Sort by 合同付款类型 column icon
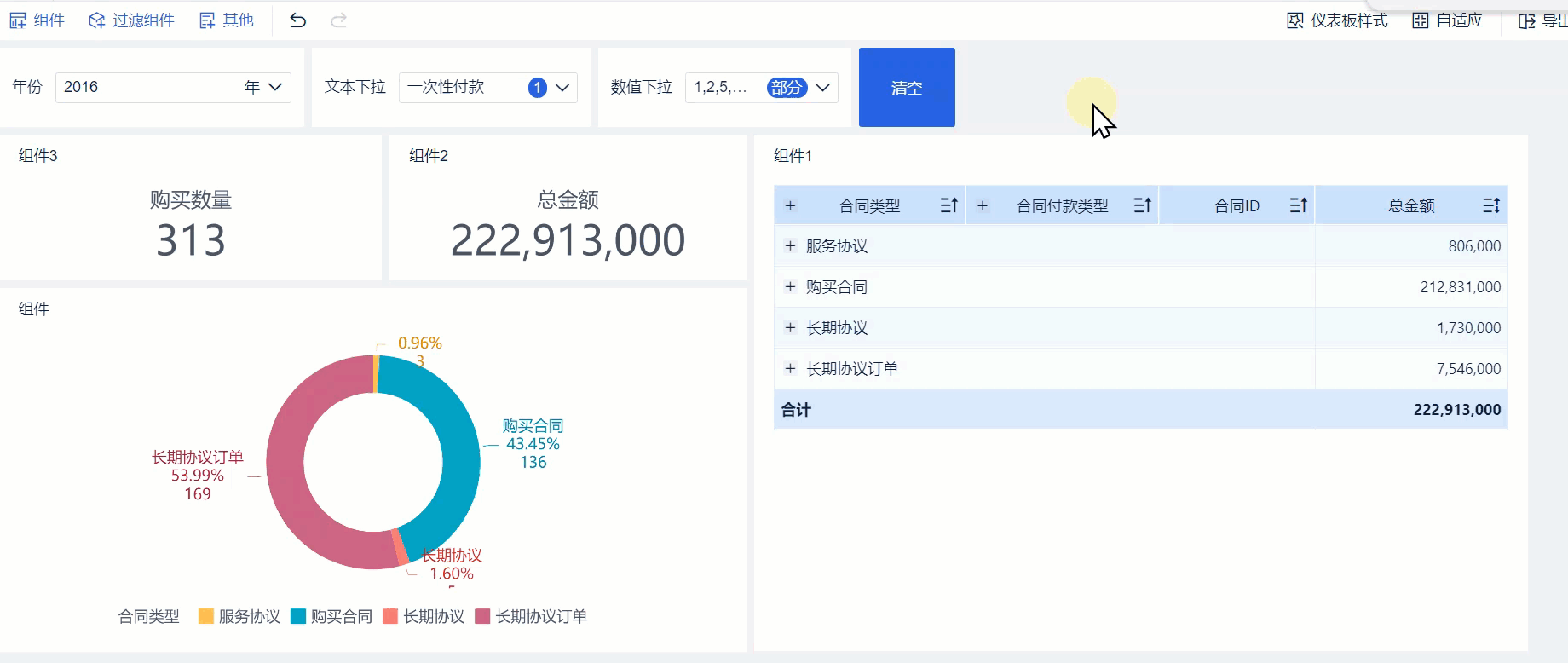Screen dimensions: 1568x663 pyautogui.click(x=1142, y=205)
